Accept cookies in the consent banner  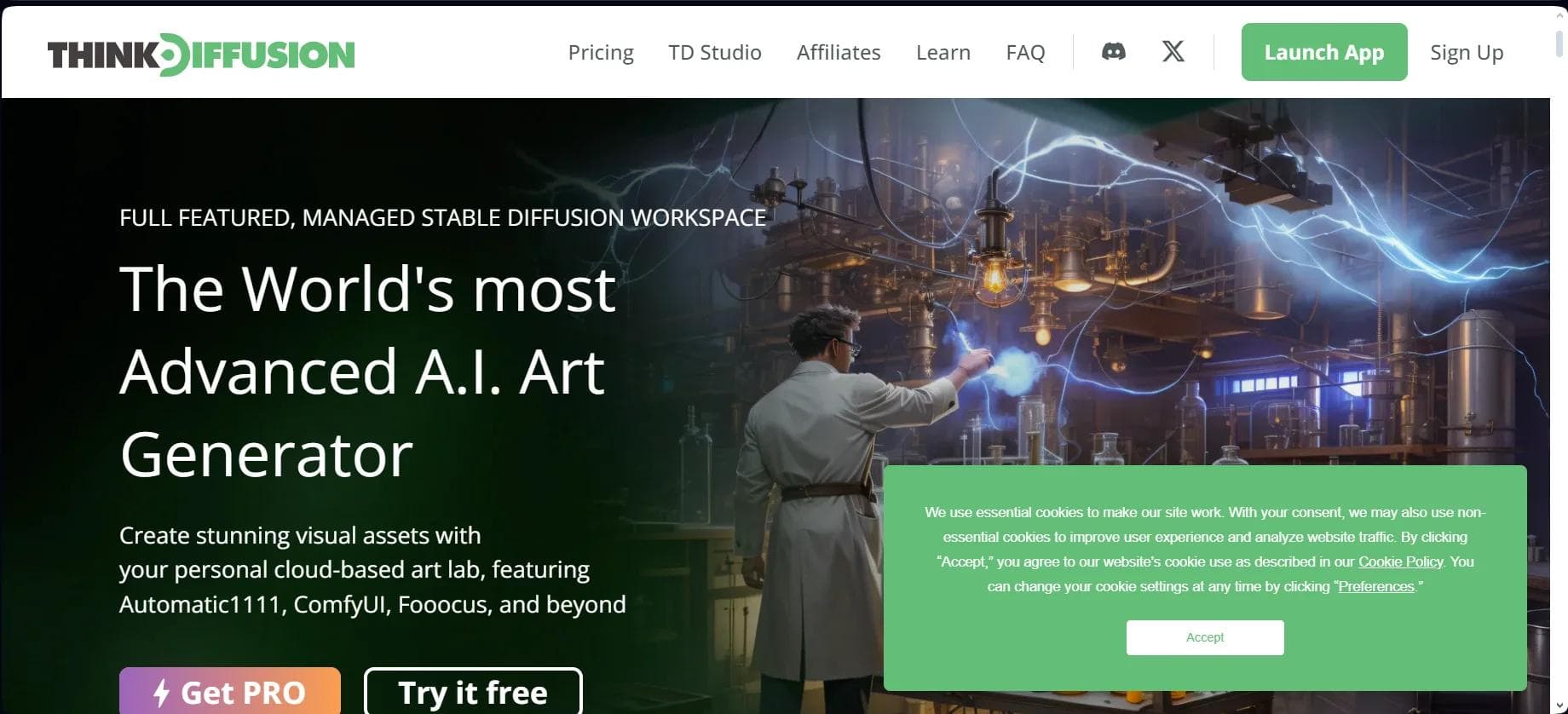tap(1204, 637)
